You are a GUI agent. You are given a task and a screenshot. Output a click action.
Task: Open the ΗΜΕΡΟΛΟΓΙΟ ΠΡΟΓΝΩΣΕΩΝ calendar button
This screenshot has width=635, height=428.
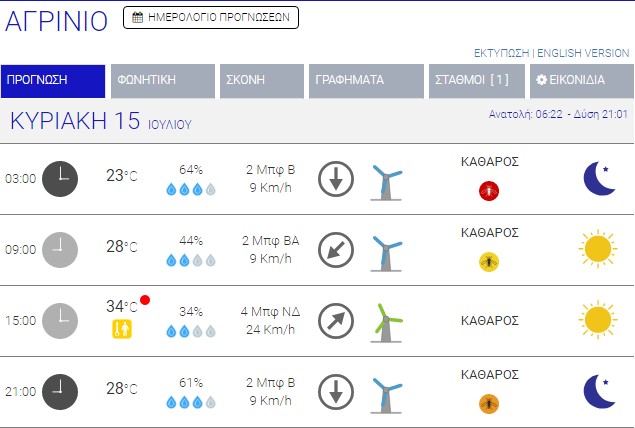(210, 17)
